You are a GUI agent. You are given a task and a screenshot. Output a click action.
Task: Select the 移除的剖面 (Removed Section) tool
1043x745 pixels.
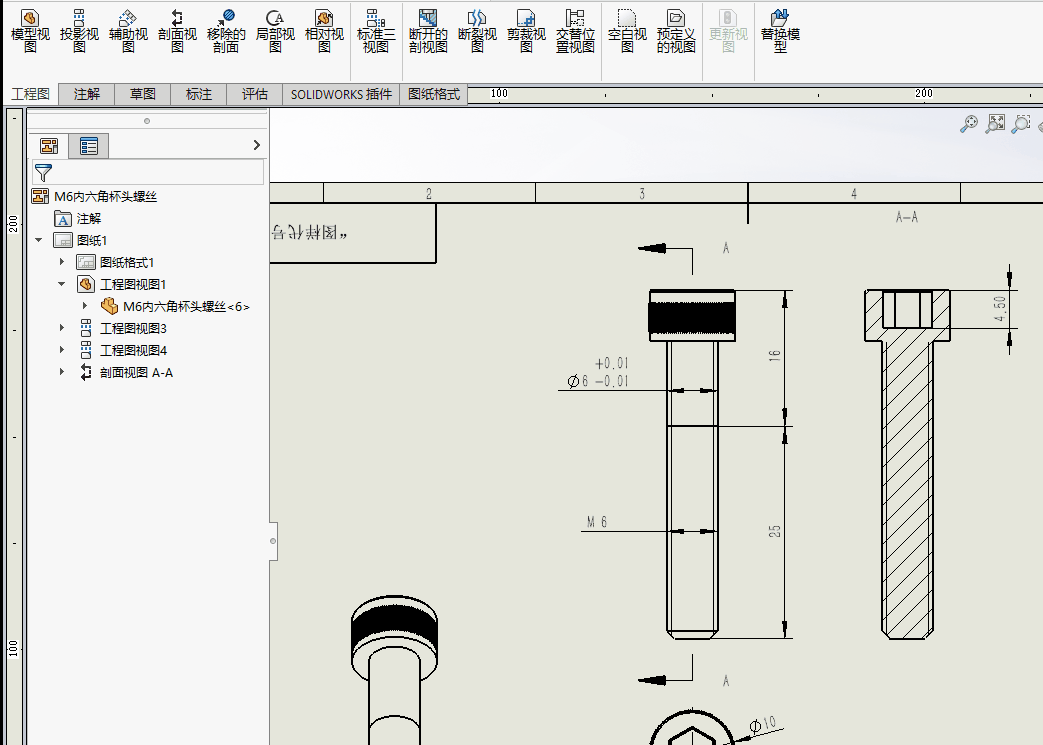pos(226,31)
